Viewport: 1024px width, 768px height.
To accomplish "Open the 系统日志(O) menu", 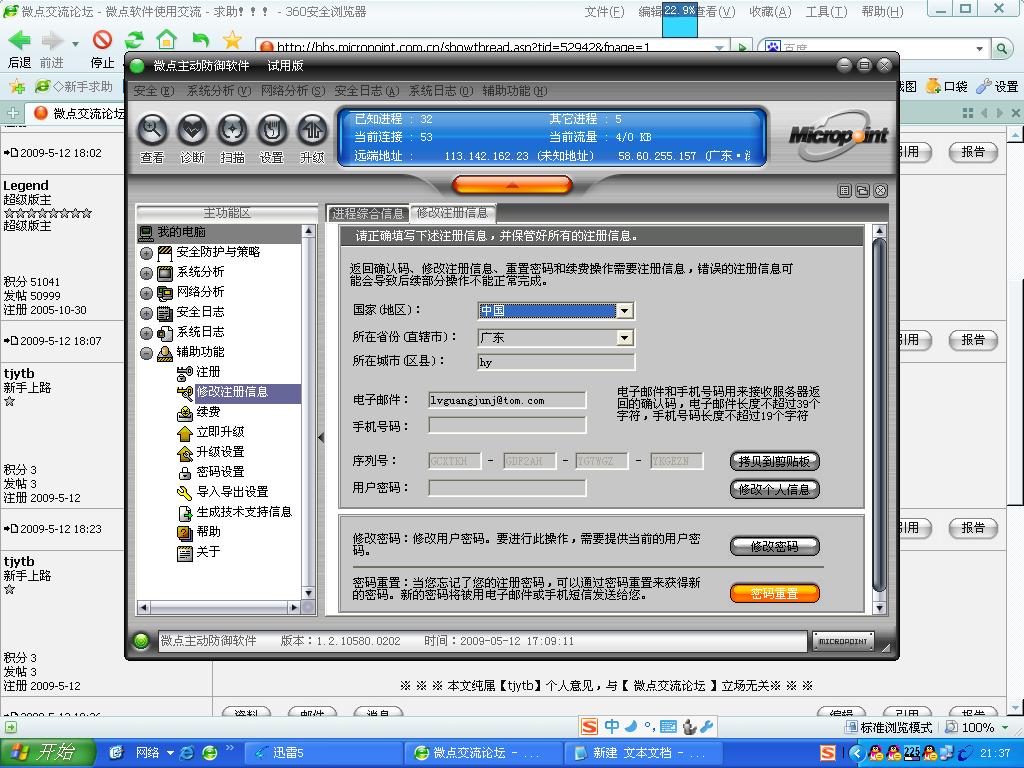I will [441, 91].
